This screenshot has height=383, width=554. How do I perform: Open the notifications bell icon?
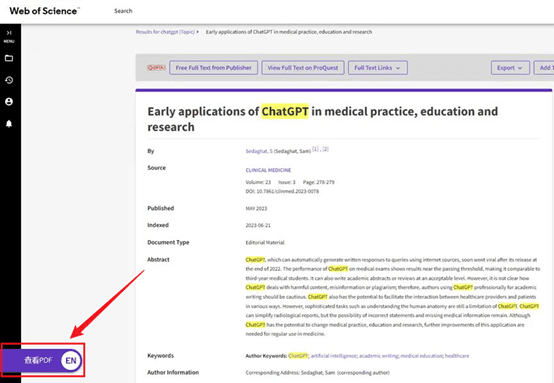[9, 123]
